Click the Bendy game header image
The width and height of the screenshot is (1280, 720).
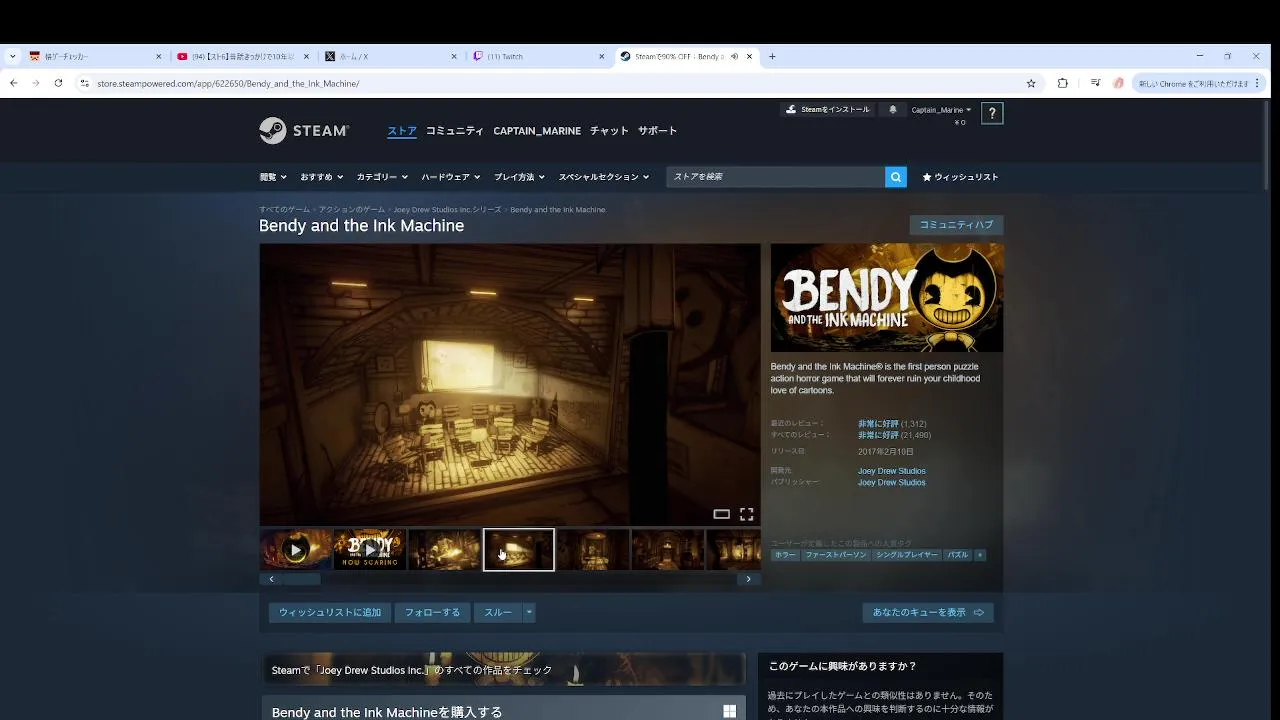pyautogui.click(x=887, y=298)
